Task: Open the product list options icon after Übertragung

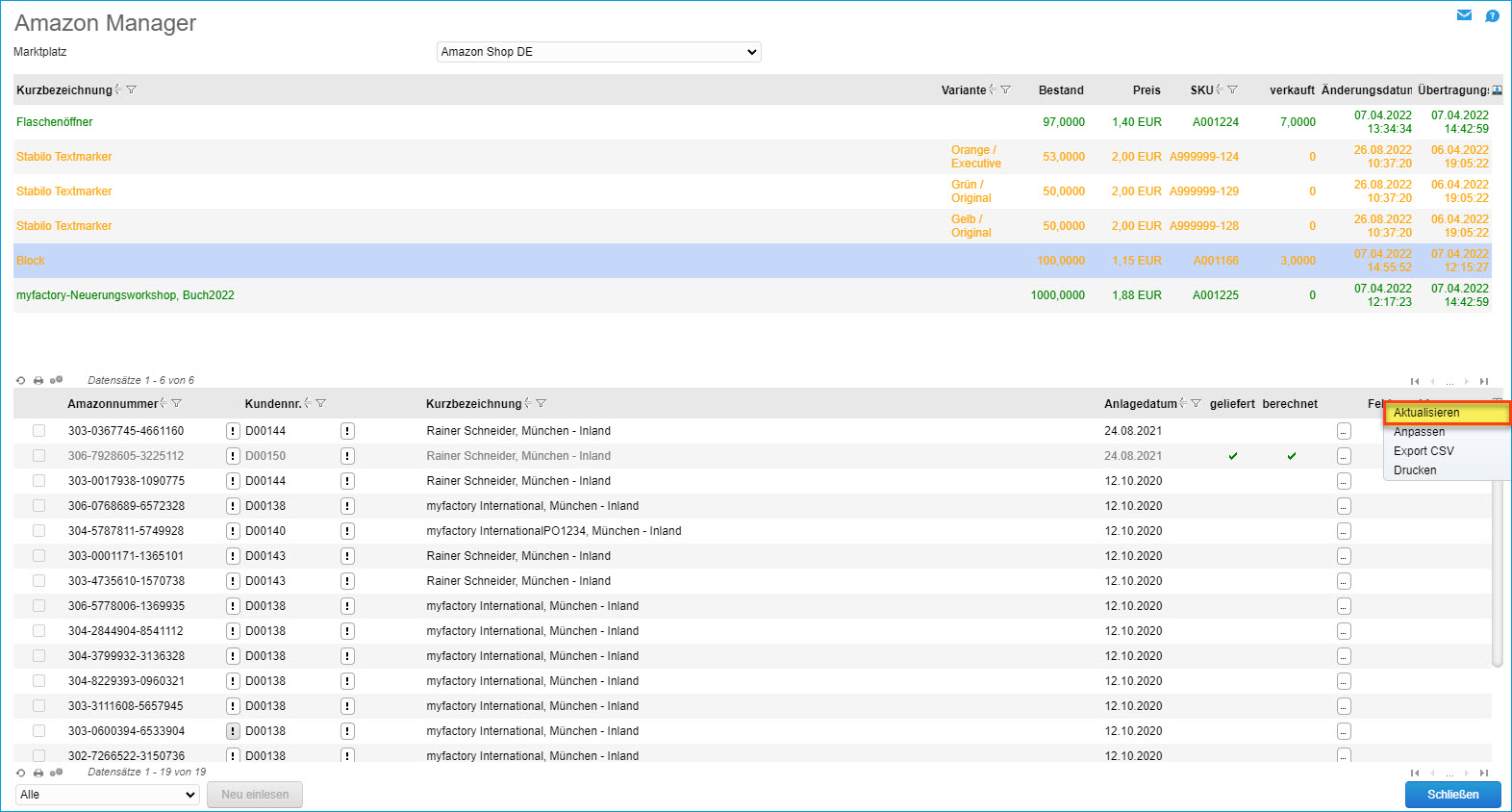Action: click(1497, 90)
